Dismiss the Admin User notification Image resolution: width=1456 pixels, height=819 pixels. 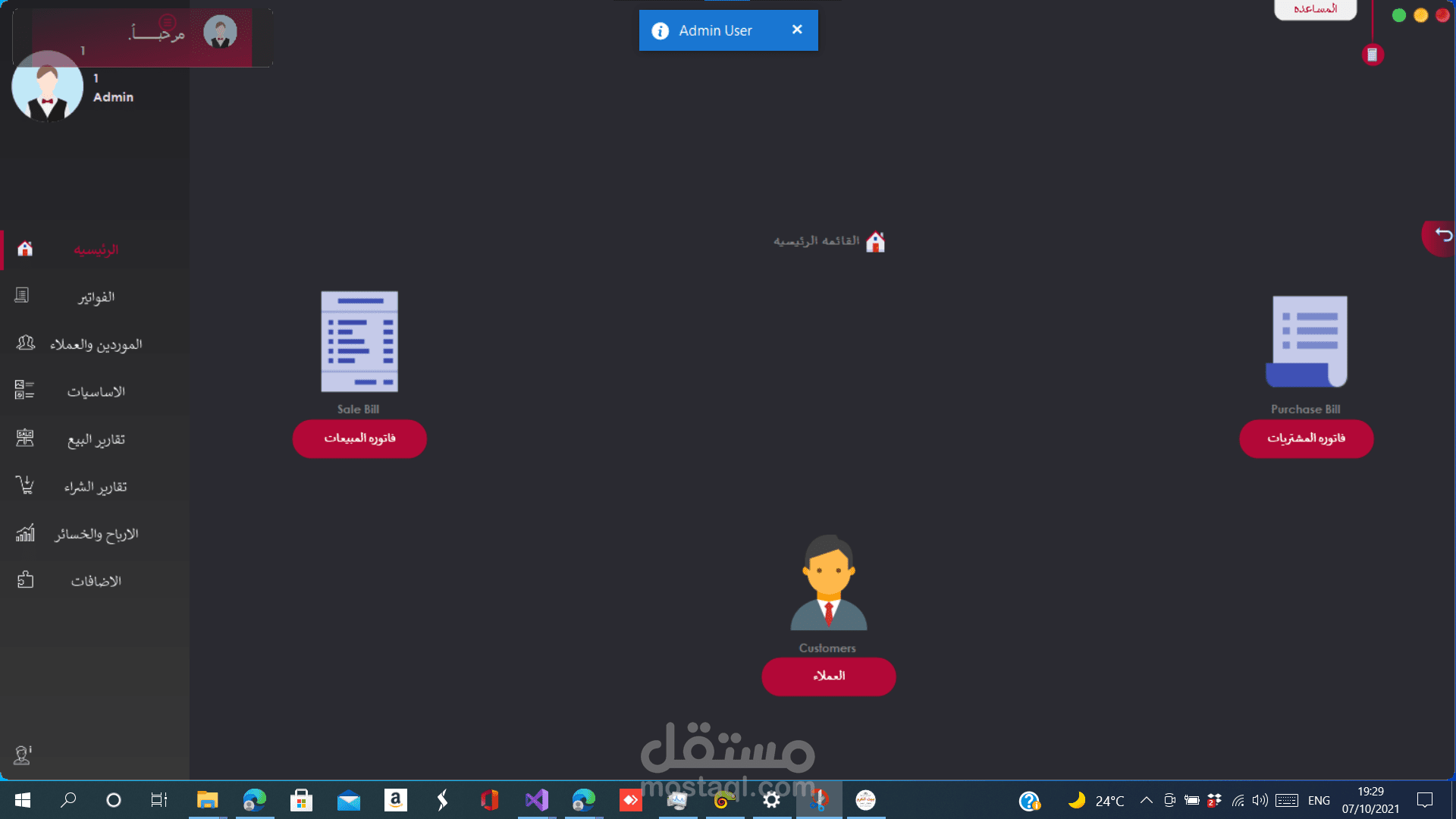pyautogui.click(x=797, y=30)
